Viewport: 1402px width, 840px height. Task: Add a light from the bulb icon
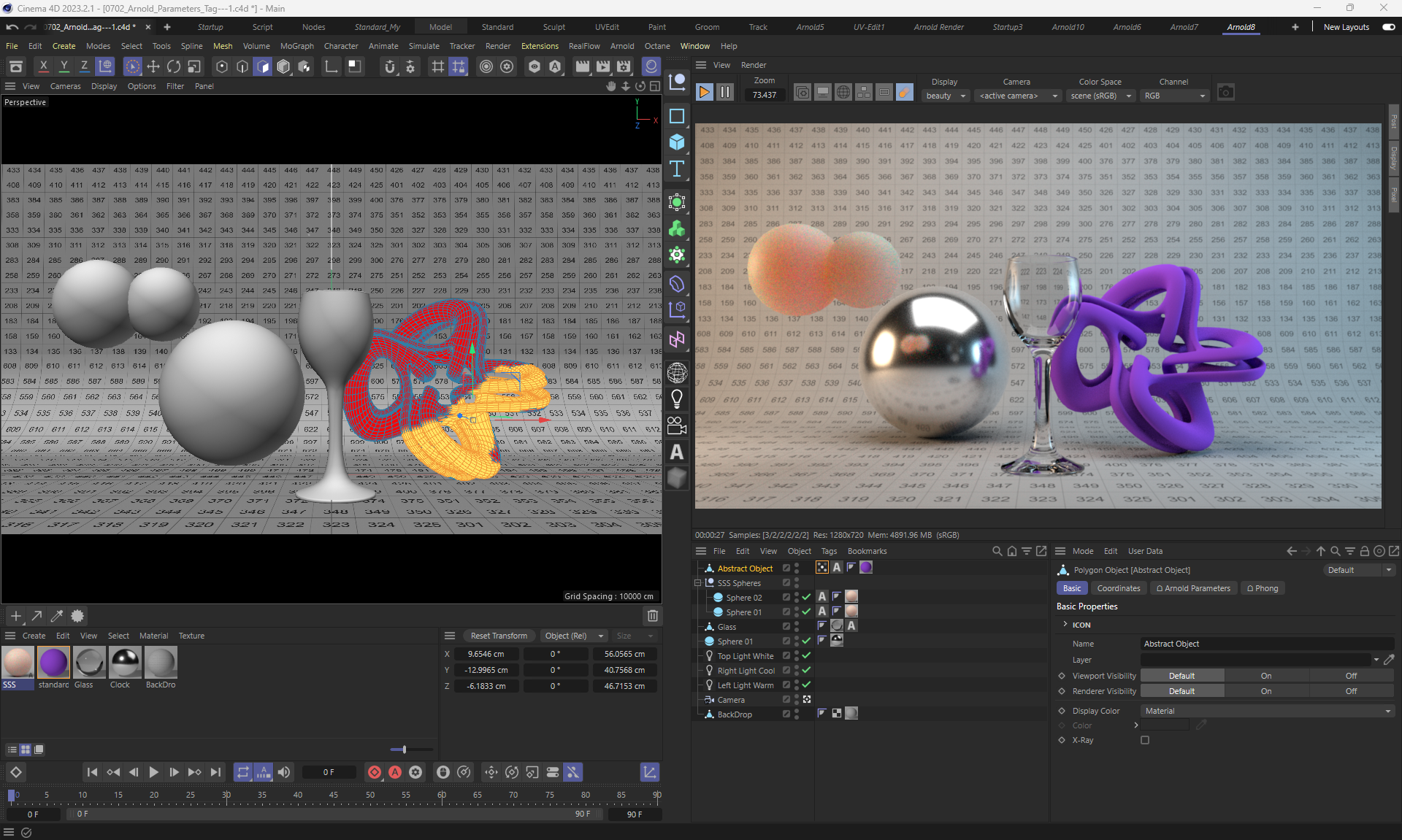[x=677, y=398]
